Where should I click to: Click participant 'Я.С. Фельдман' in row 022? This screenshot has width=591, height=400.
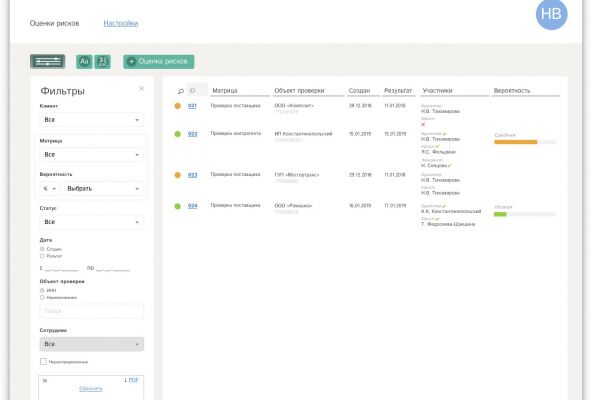pos(438,152)
